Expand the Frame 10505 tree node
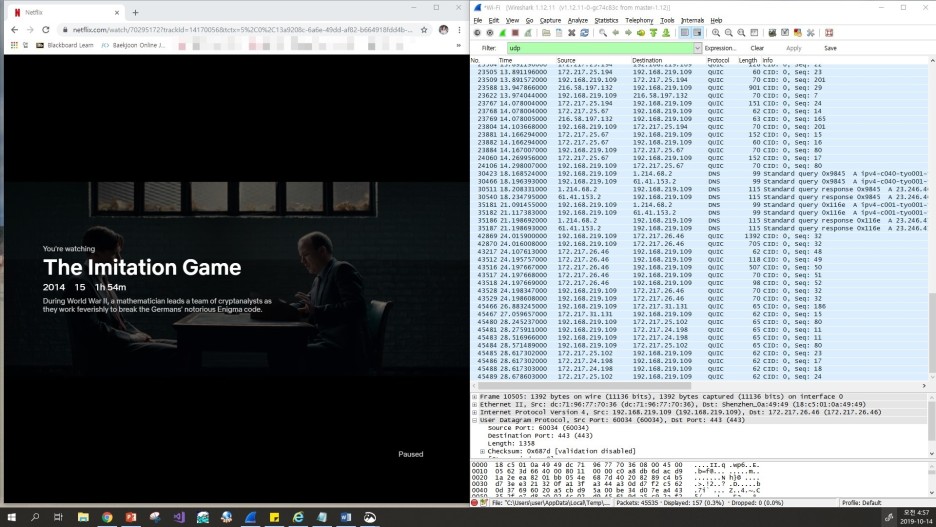This screenshot has width=936, height=527. coord(475,396)
